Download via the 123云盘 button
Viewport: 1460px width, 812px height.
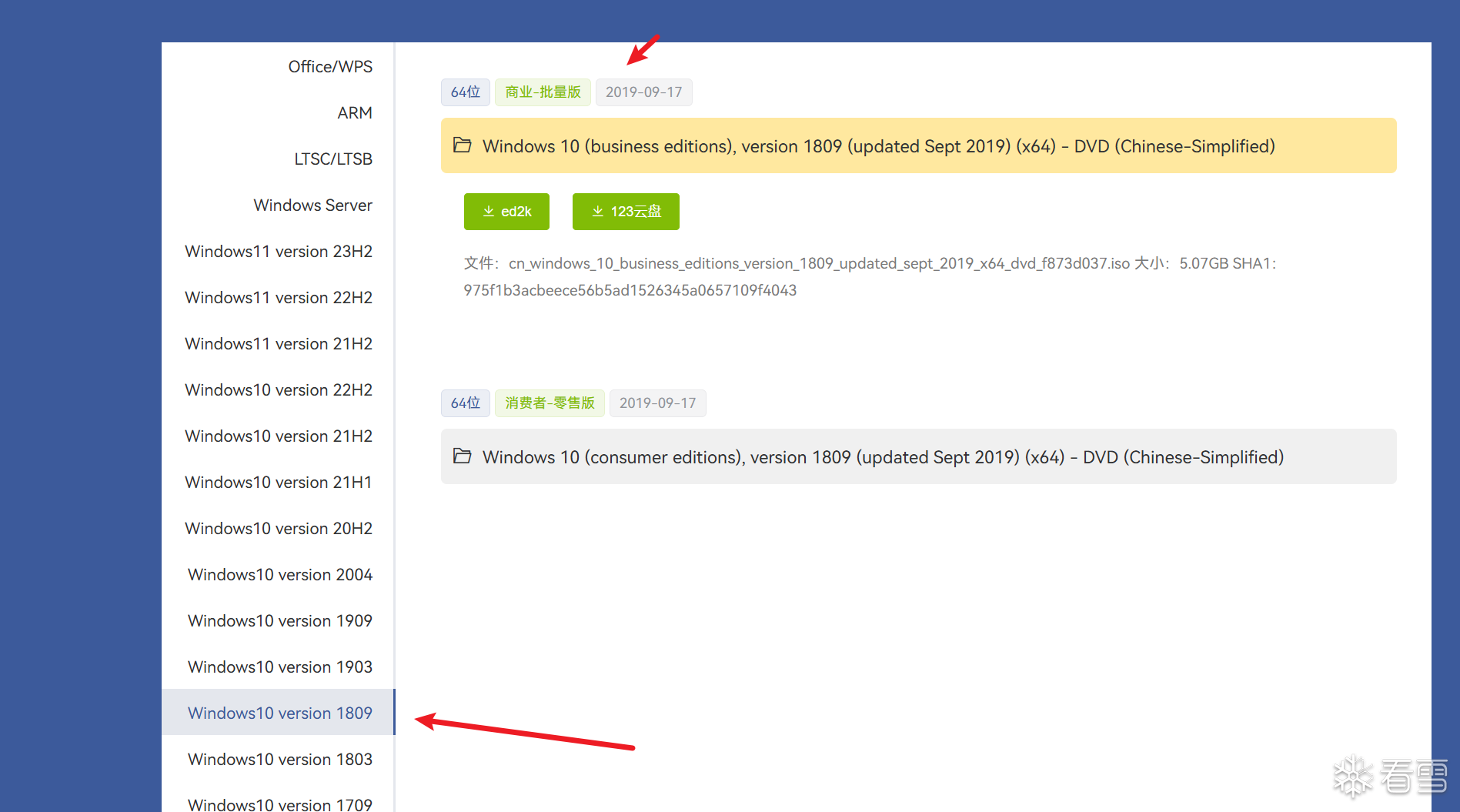click(x=626, y=212)
